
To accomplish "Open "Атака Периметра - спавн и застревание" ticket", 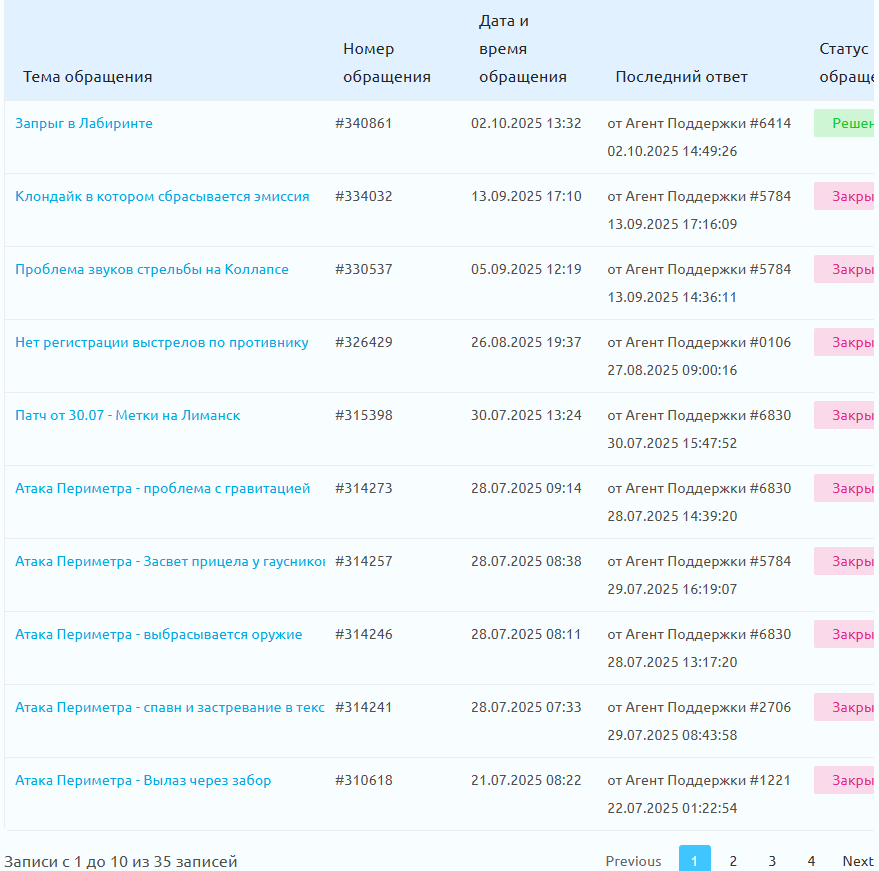I will tap(170, 707).
